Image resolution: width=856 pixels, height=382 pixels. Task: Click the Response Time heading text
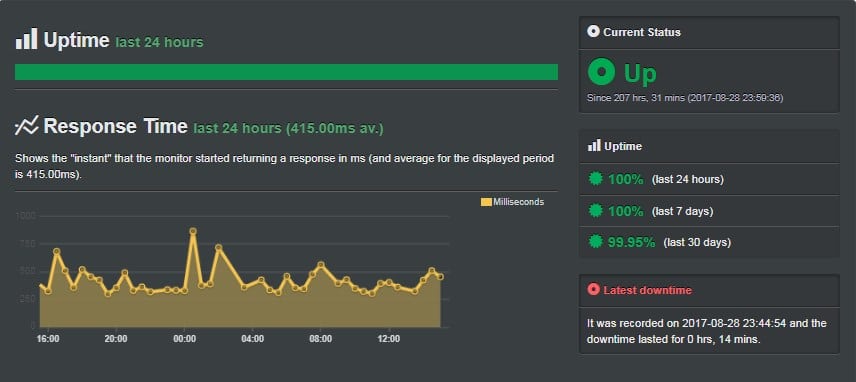116,126
